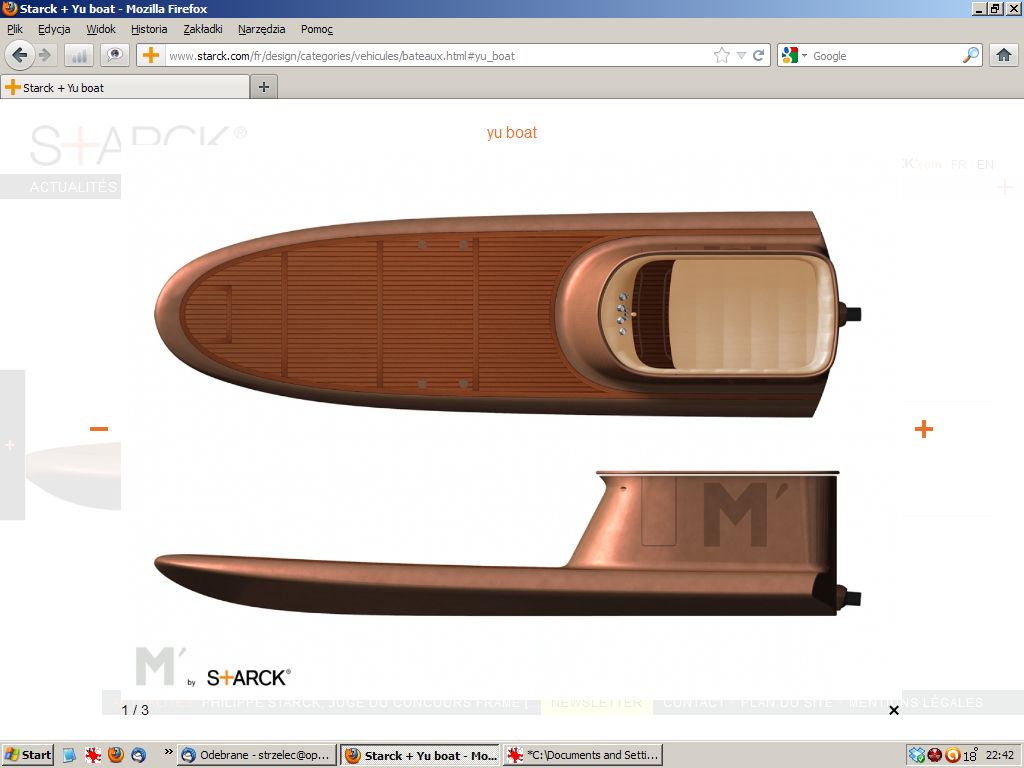Click the top view boat image
1024x768 pixels.
[x=507, y=314]
